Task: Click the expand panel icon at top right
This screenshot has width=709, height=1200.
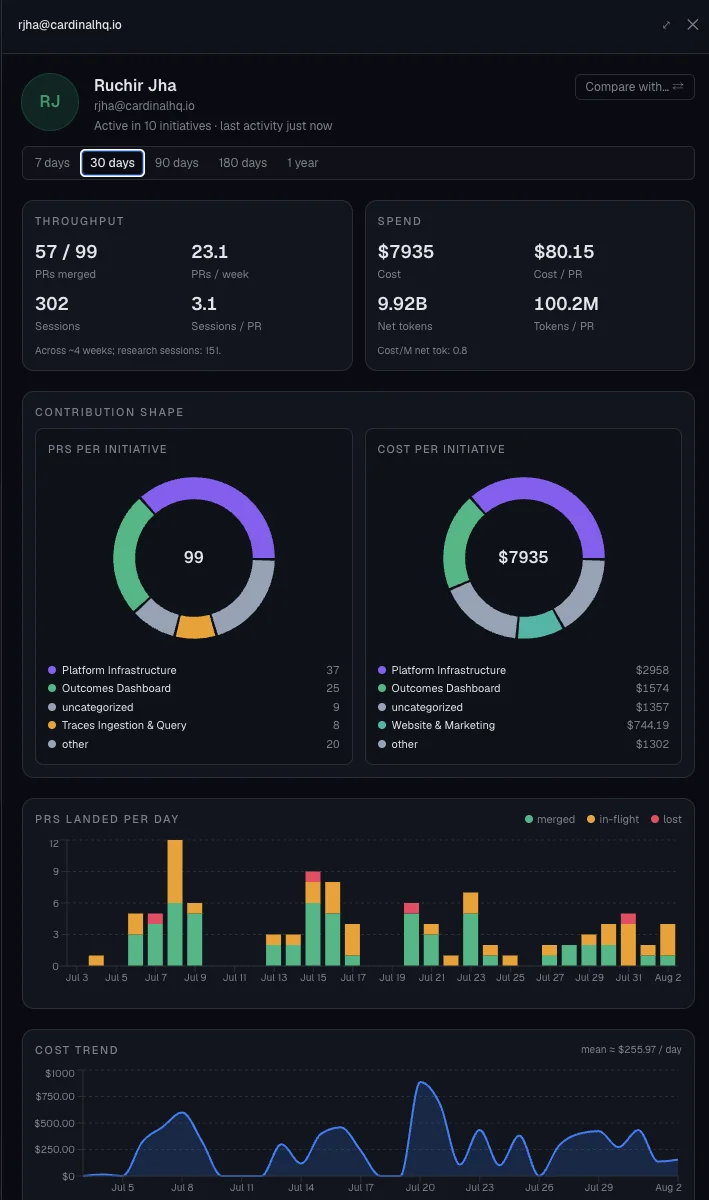Action: pyautogui.click(x=667, y=25)
